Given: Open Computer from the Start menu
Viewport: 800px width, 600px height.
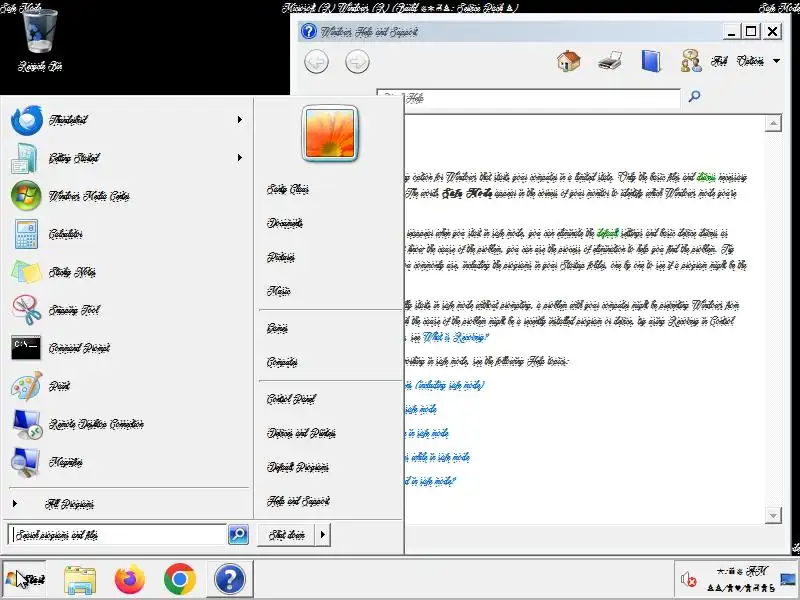Looking at the screenshot, I should (282, 362).
